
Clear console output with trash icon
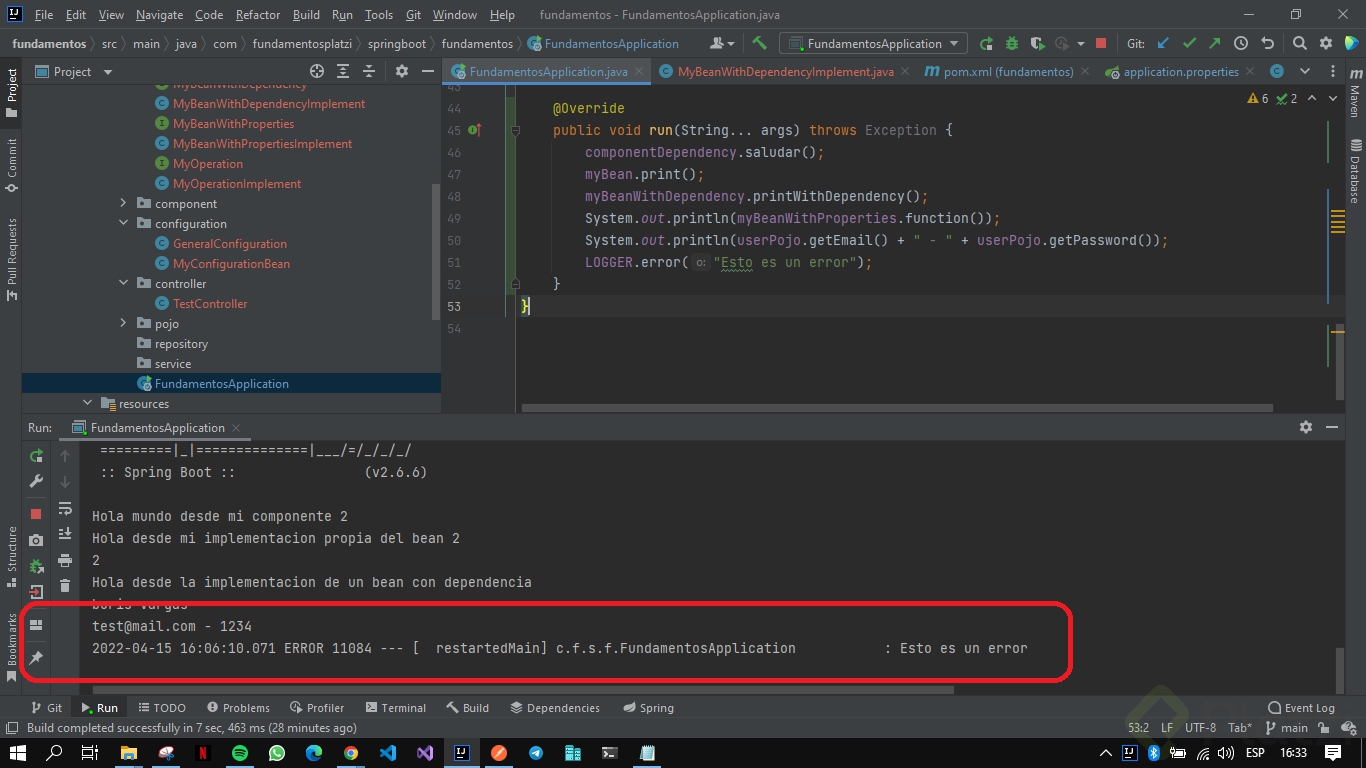pyautogui.click(x=65, y=586)
